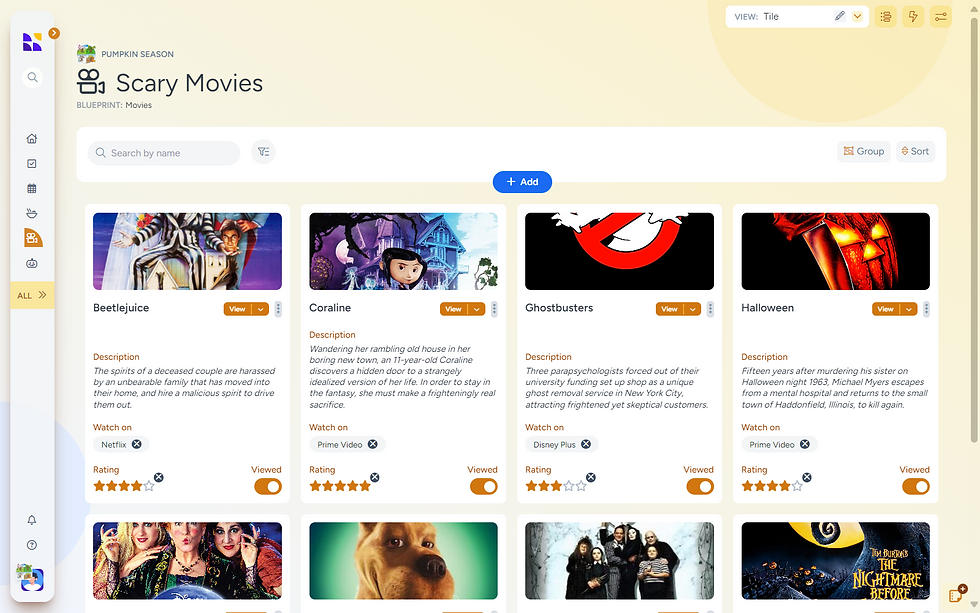Remove the Prime Video tag on Coraline
Viewport: 980px width, 613px height.
pos(372,444)
